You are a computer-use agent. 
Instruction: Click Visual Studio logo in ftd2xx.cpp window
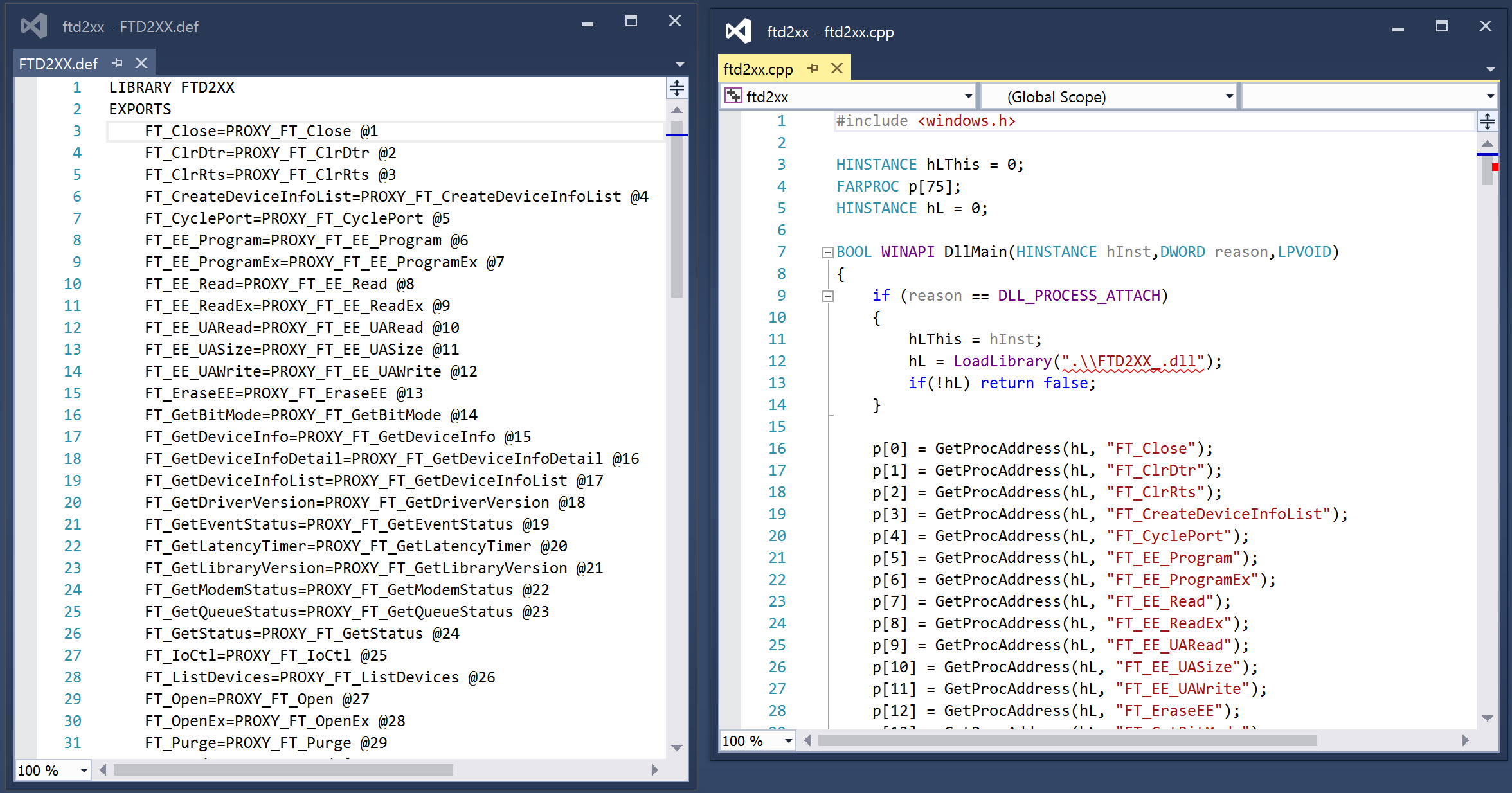(x=738, y=31)
